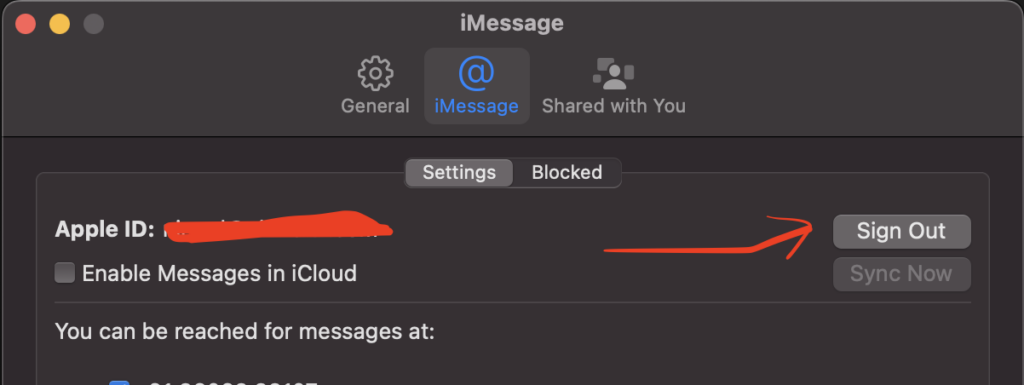This screenshot has height=385, width=1024.
Task: Click the 'Enable Messages in iCloud' label text
Action: coord(219,273)
